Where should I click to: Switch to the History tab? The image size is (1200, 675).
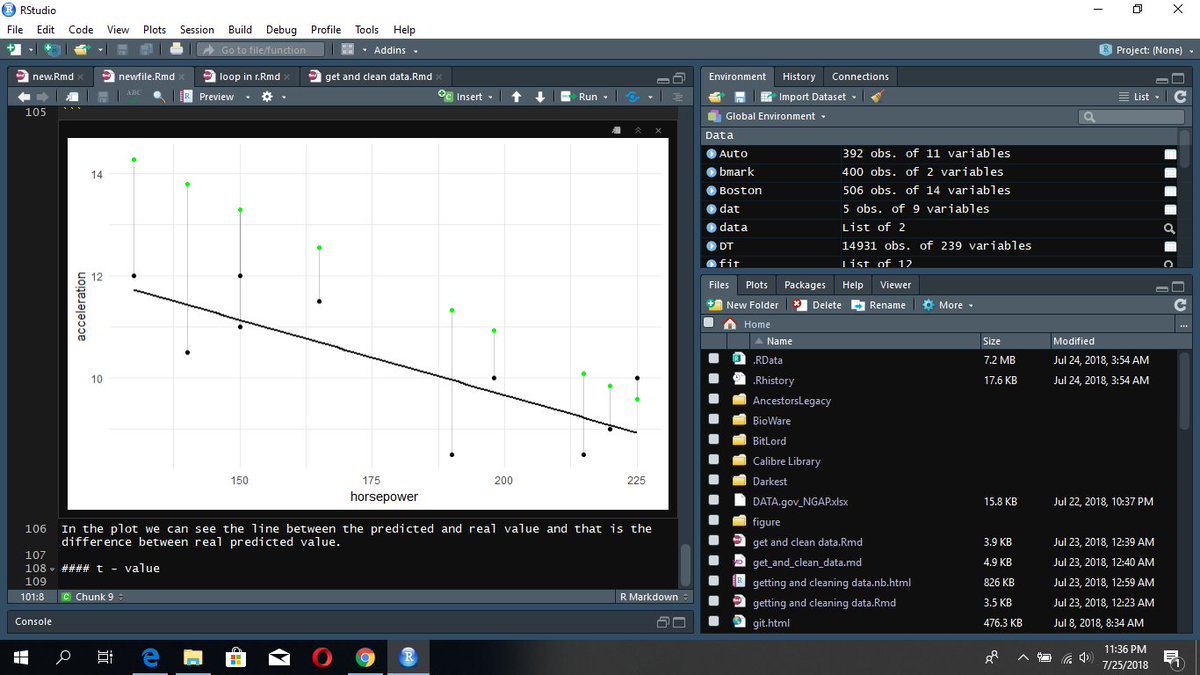(798, 76)
